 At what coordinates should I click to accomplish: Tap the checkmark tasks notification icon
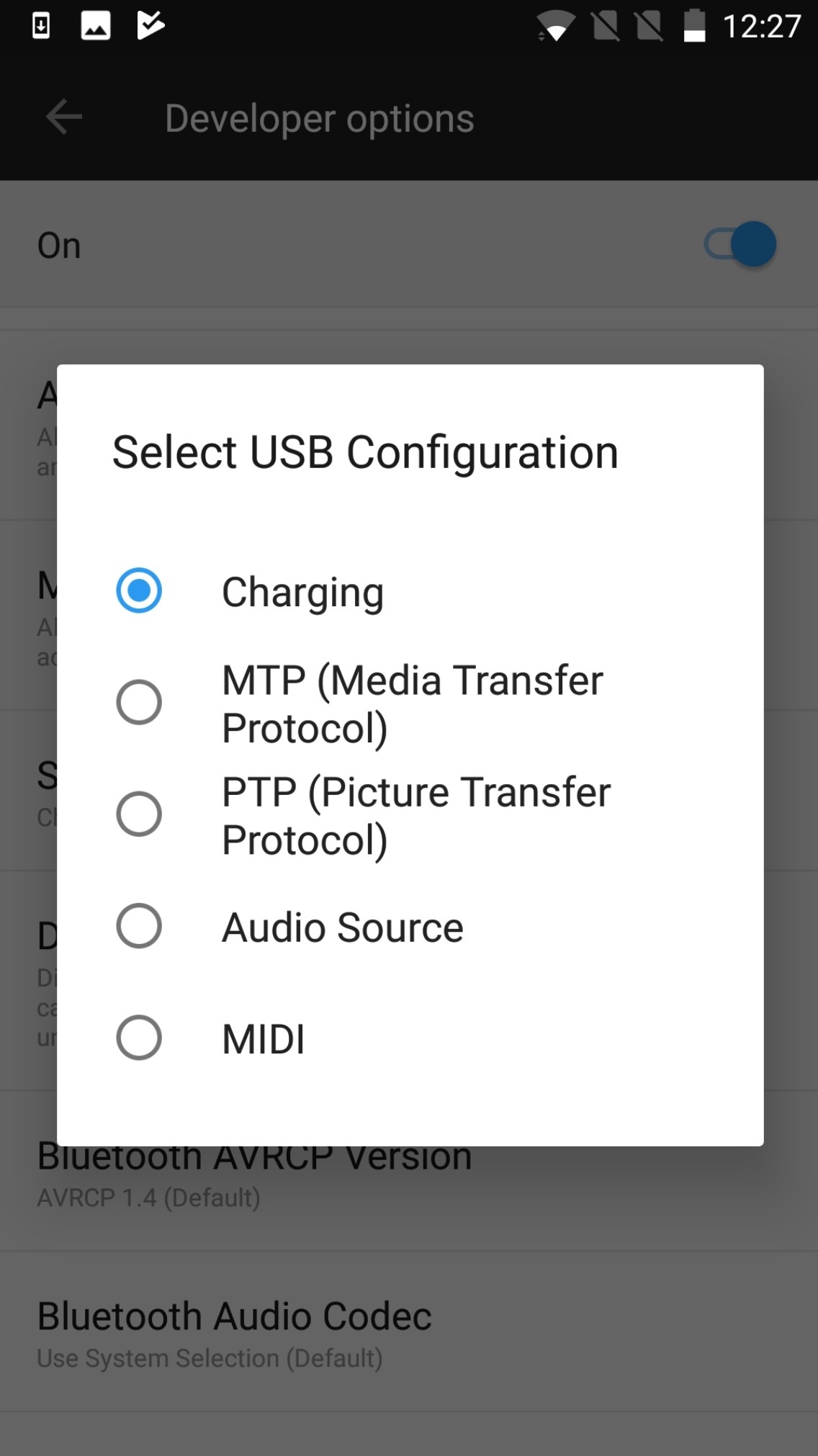(x=150, y=26)
